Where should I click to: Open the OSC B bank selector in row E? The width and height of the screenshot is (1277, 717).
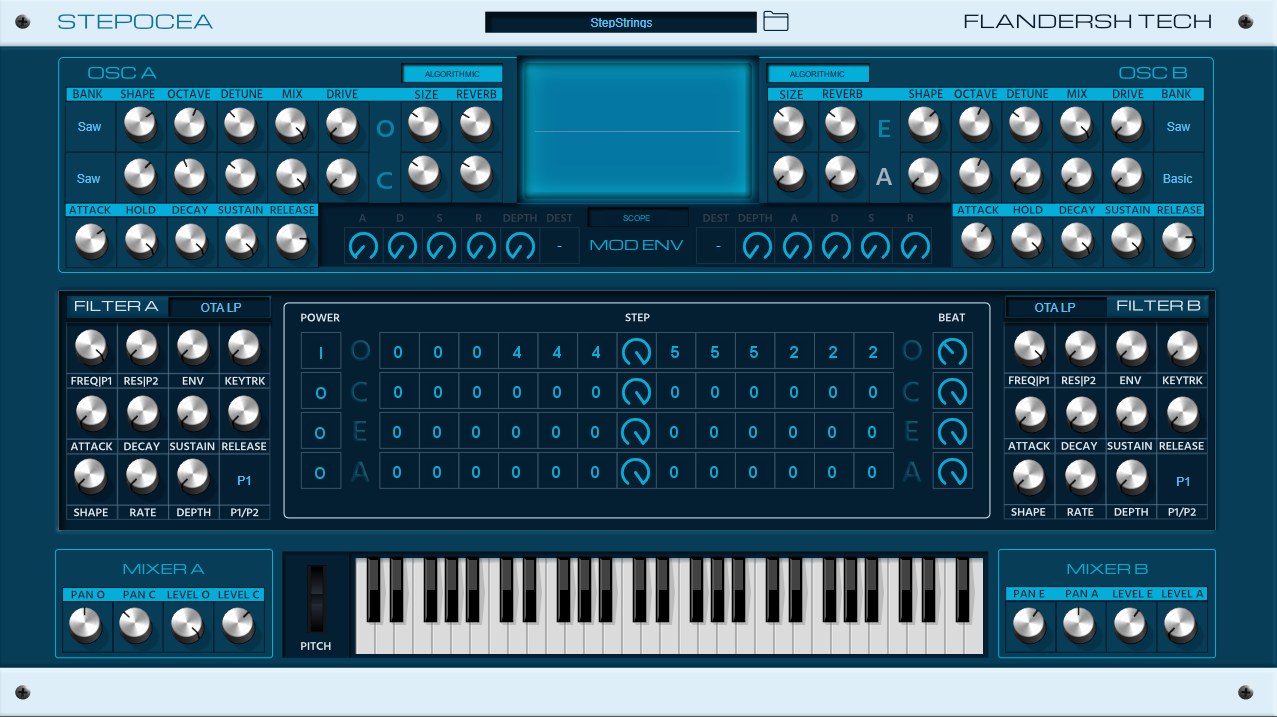pos(1178,127)
